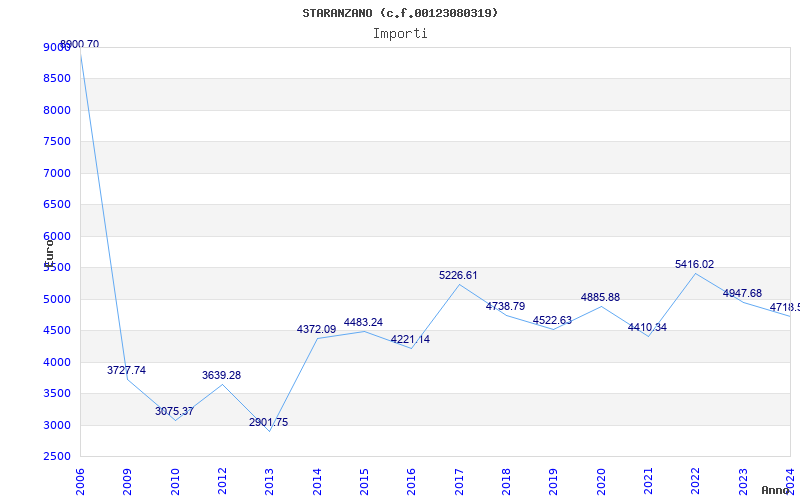Select the 4372.09 data label
The height and width of the screenshot is (500, 800).
click(x=316, y=330)
